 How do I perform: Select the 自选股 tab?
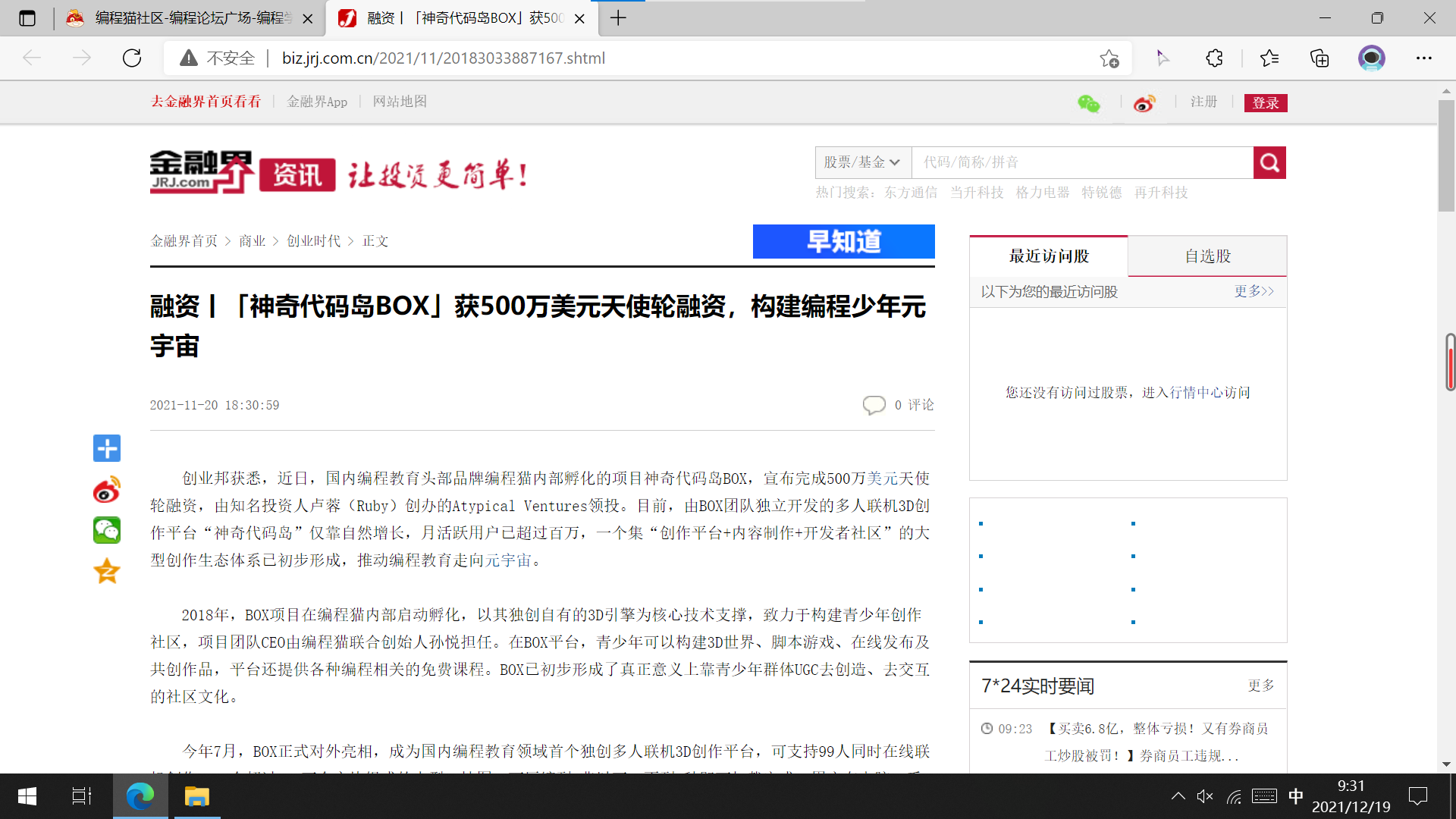pyautogui.click(x=1208, y=256)
